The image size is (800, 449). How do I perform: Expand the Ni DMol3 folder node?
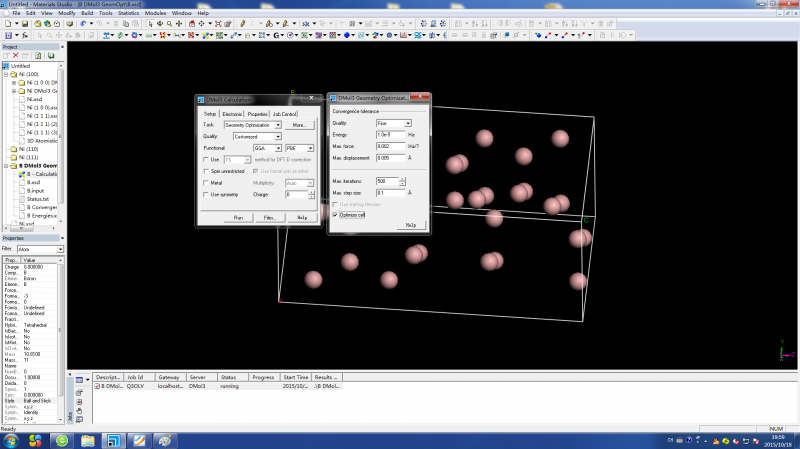pyautogui.click(x=14, y=91)
